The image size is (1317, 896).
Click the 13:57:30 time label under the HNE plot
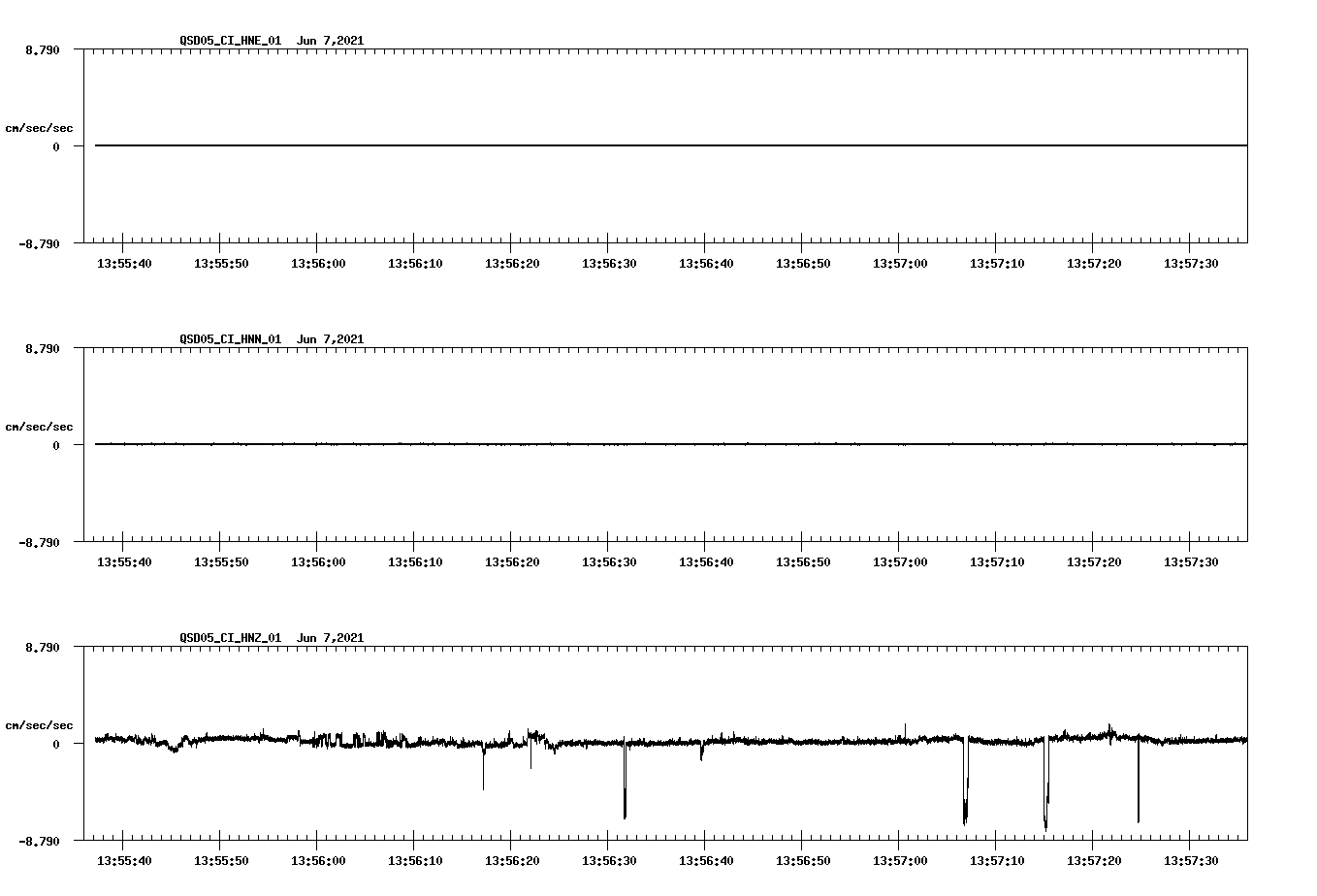1191,264
